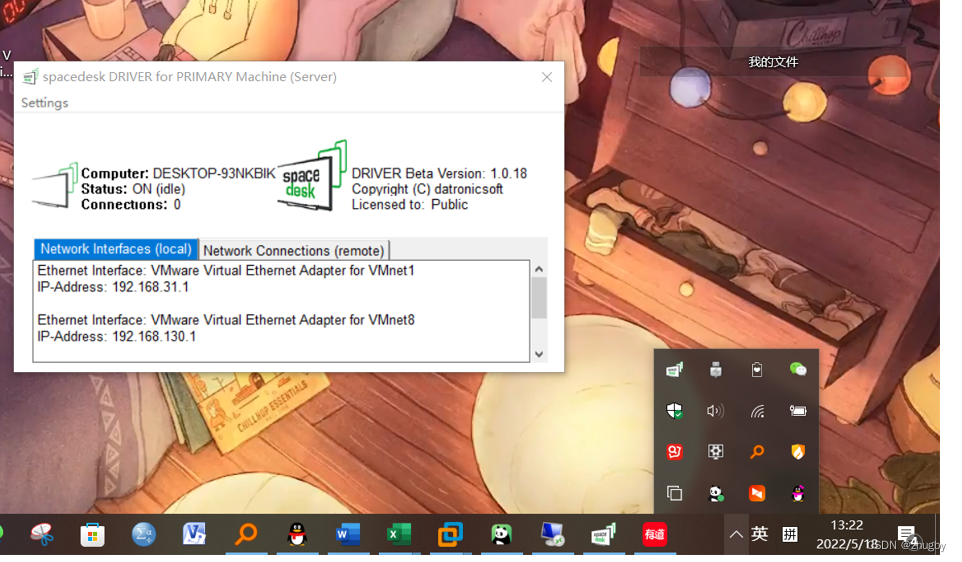The height and width of the screenshot is (562, 962).
Task: Open the Wi-Fi network tray icon
Action: [x=756, y=410]
